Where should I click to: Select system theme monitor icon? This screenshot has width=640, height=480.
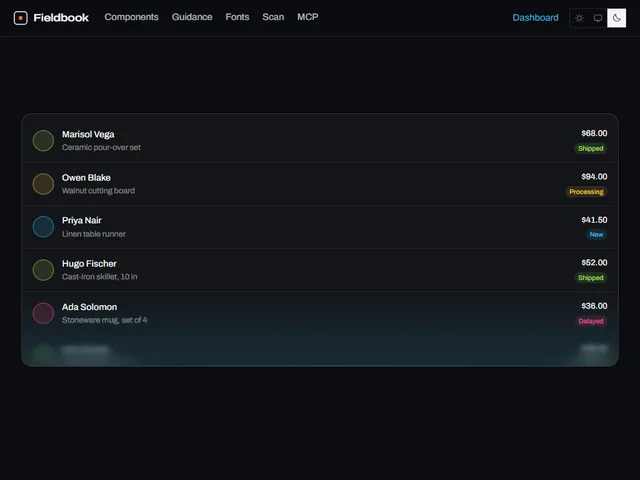coord(598,18)
